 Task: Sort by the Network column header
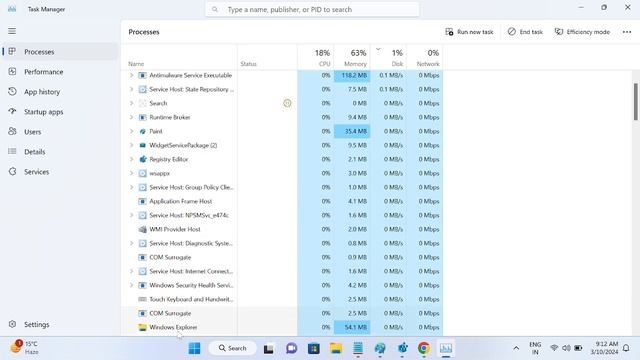click(424, 58)
